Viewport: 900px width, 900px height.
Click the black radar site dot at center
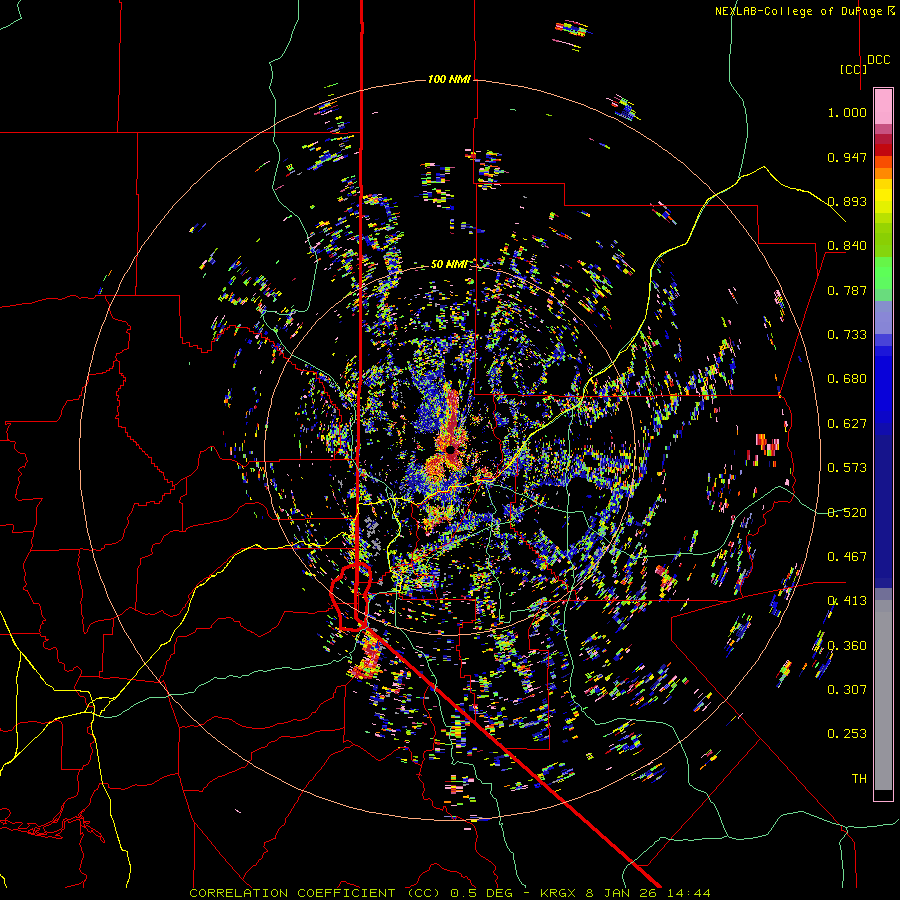pos(451,450)
